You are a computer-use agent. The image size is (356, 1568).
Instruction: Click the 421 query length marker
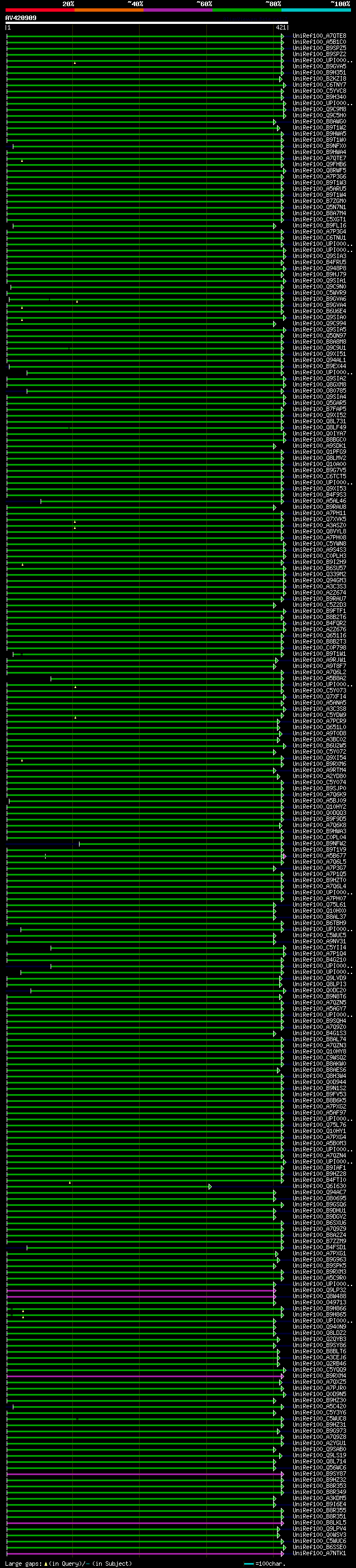pos(280,28)
